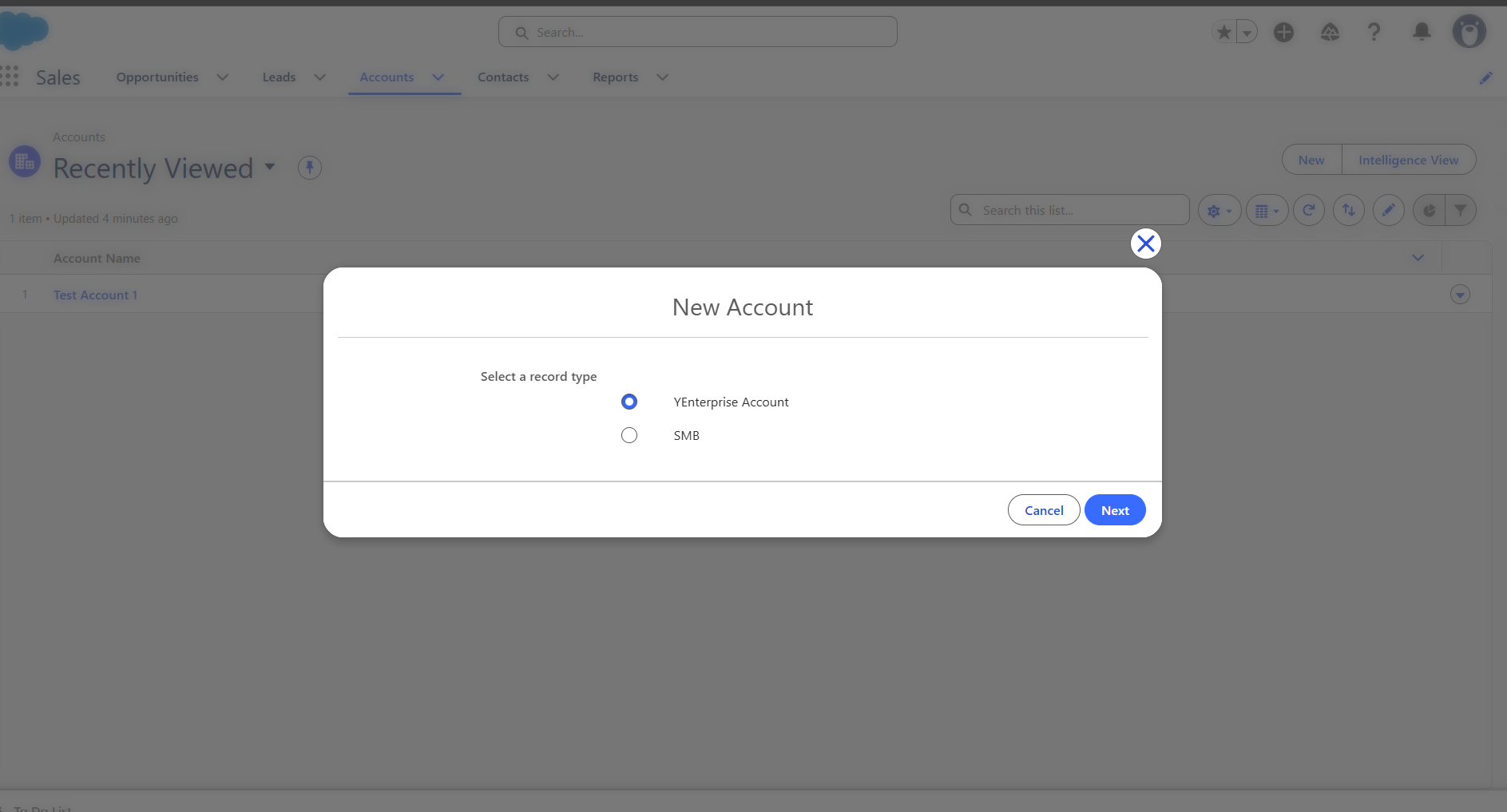
Task: Cancel the New Account dialog
Action: tap(1044, 510)
